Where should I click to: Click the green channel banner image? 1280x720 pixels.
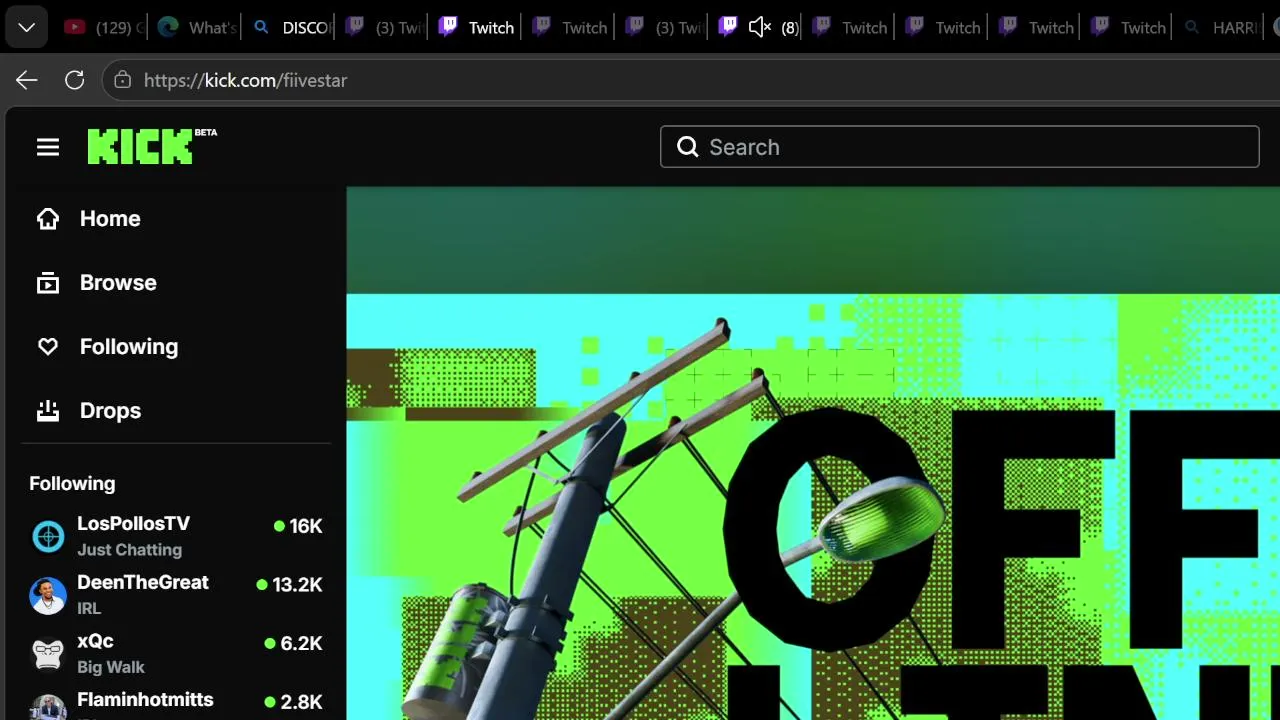click(x=813, y=453)
